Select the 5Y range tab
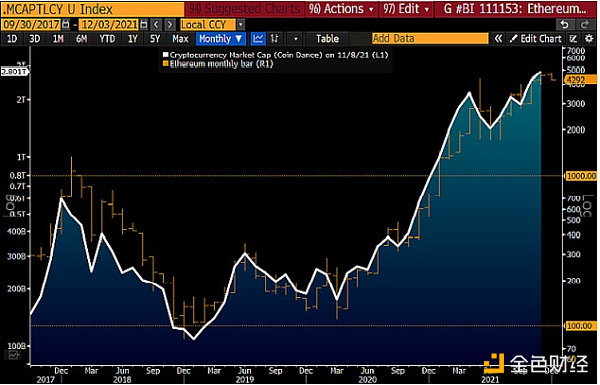Image resolution: width=600 pixels, height=385 pixels. 155,39
